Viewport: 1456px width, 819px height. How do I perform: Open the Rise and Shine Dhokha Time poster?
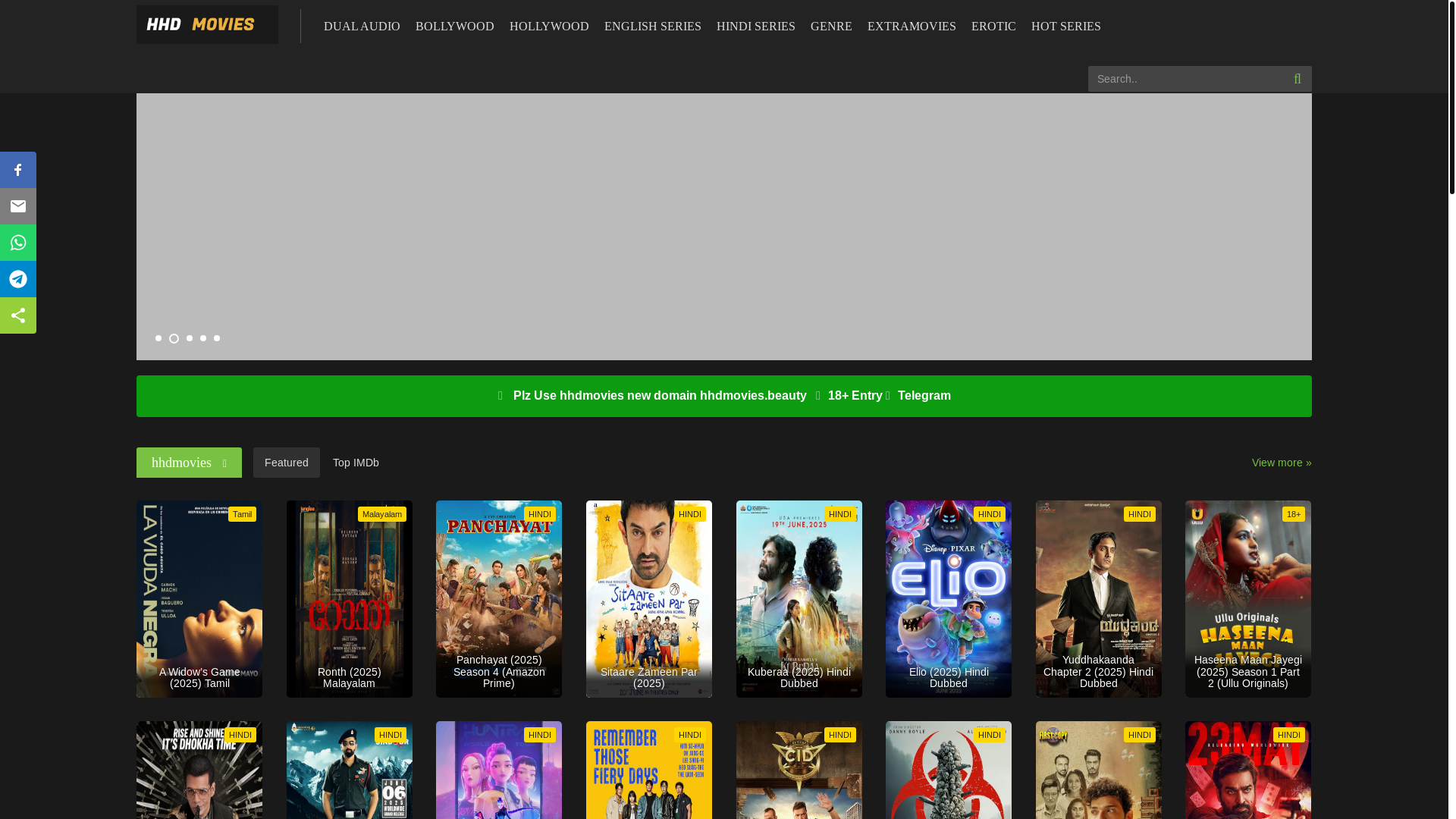click(199, 770)
